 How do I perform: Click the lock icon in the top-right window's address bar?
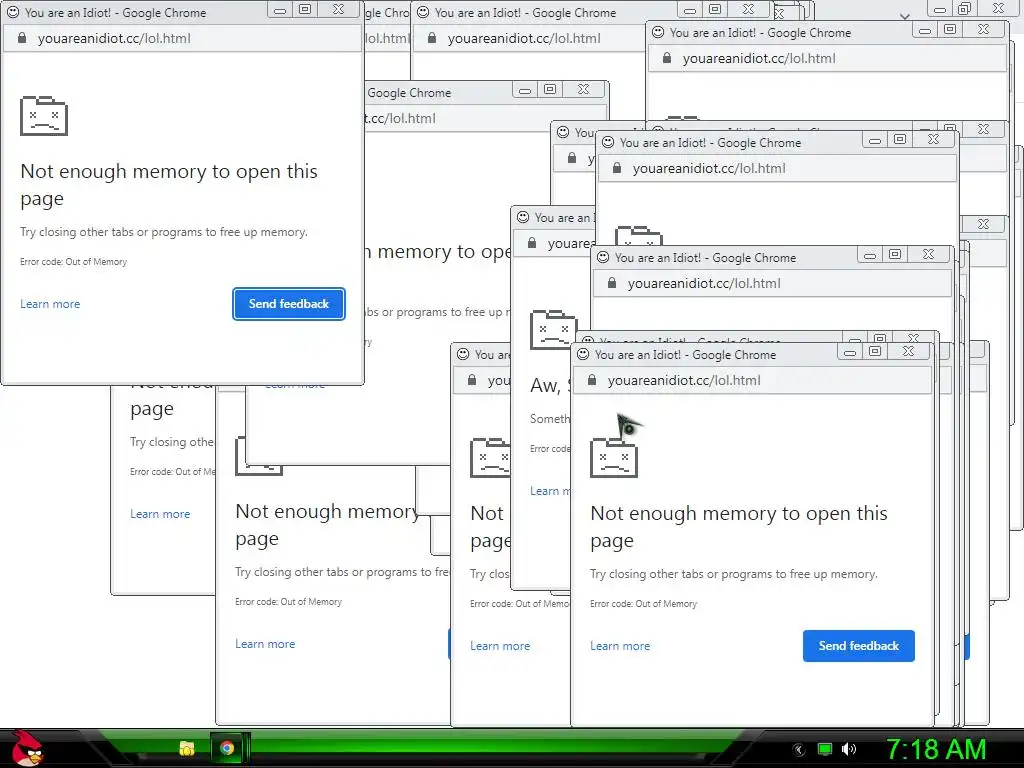(x=667, y=58)
